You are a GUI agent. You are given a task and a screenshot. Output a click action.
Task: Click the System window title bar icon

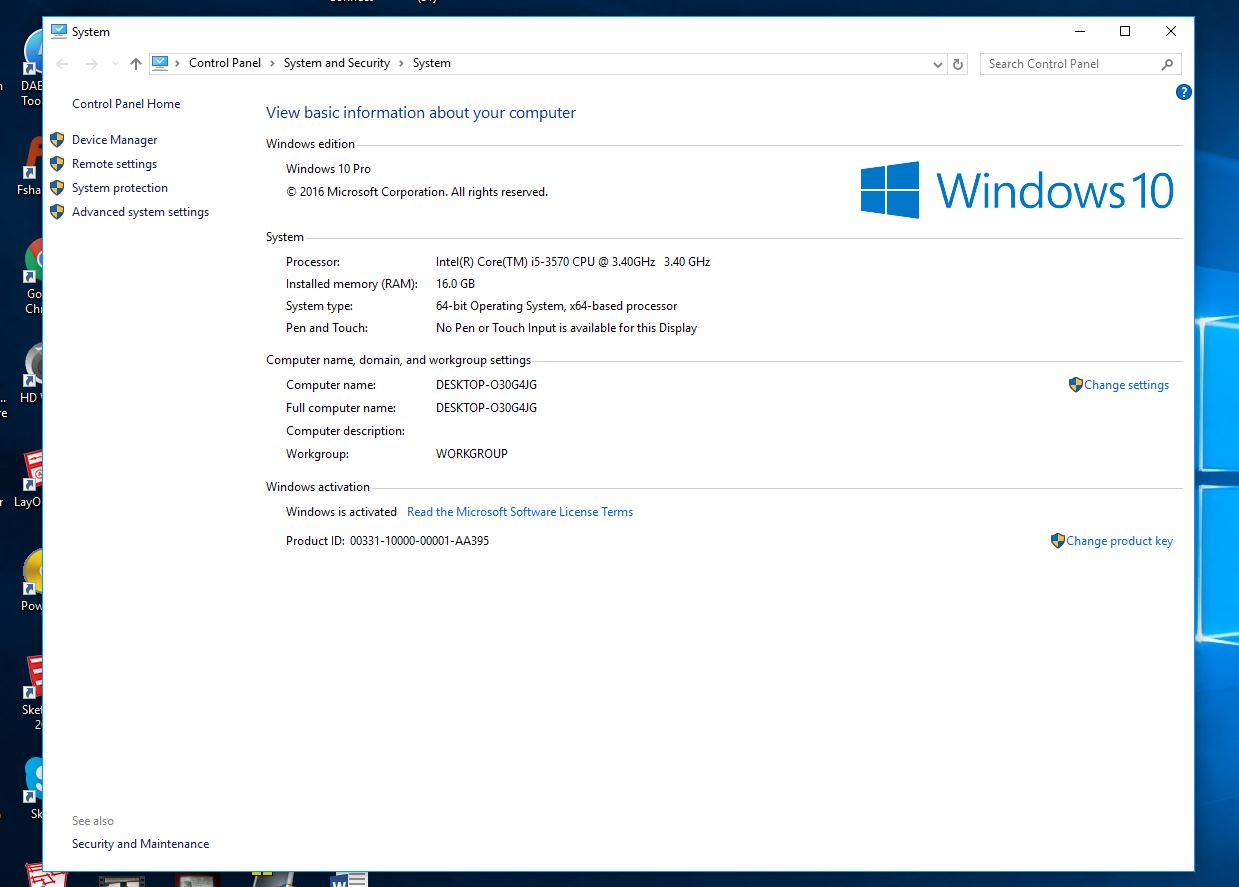pyautogui.click(x=59, y=31)
